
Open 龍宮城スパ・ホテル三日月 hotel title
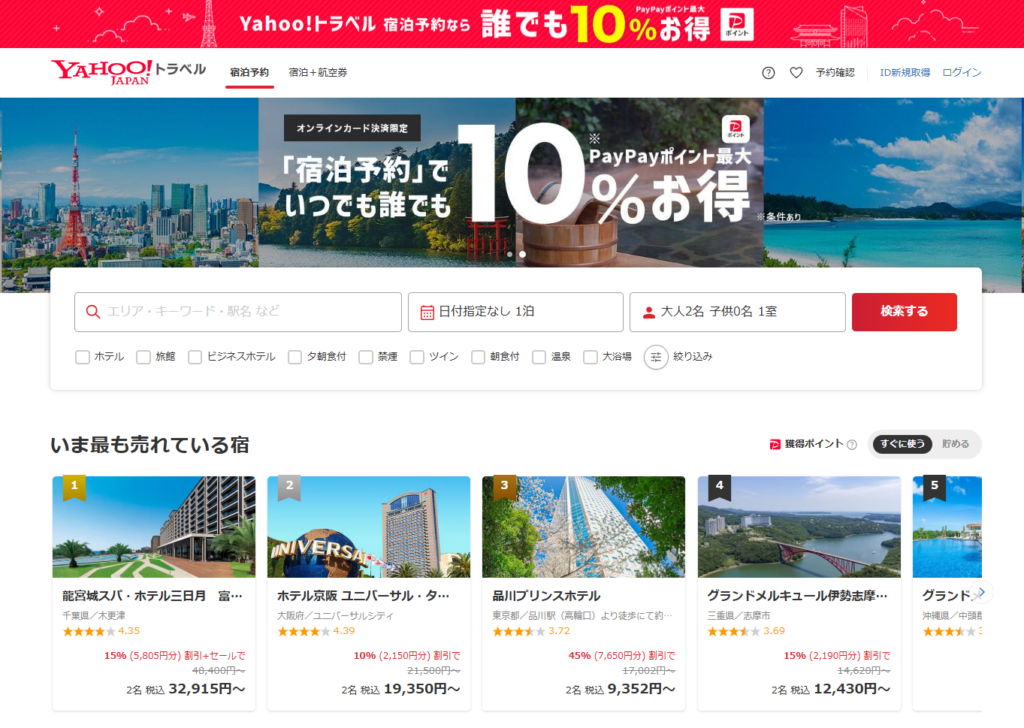click(x=152, y=596)
